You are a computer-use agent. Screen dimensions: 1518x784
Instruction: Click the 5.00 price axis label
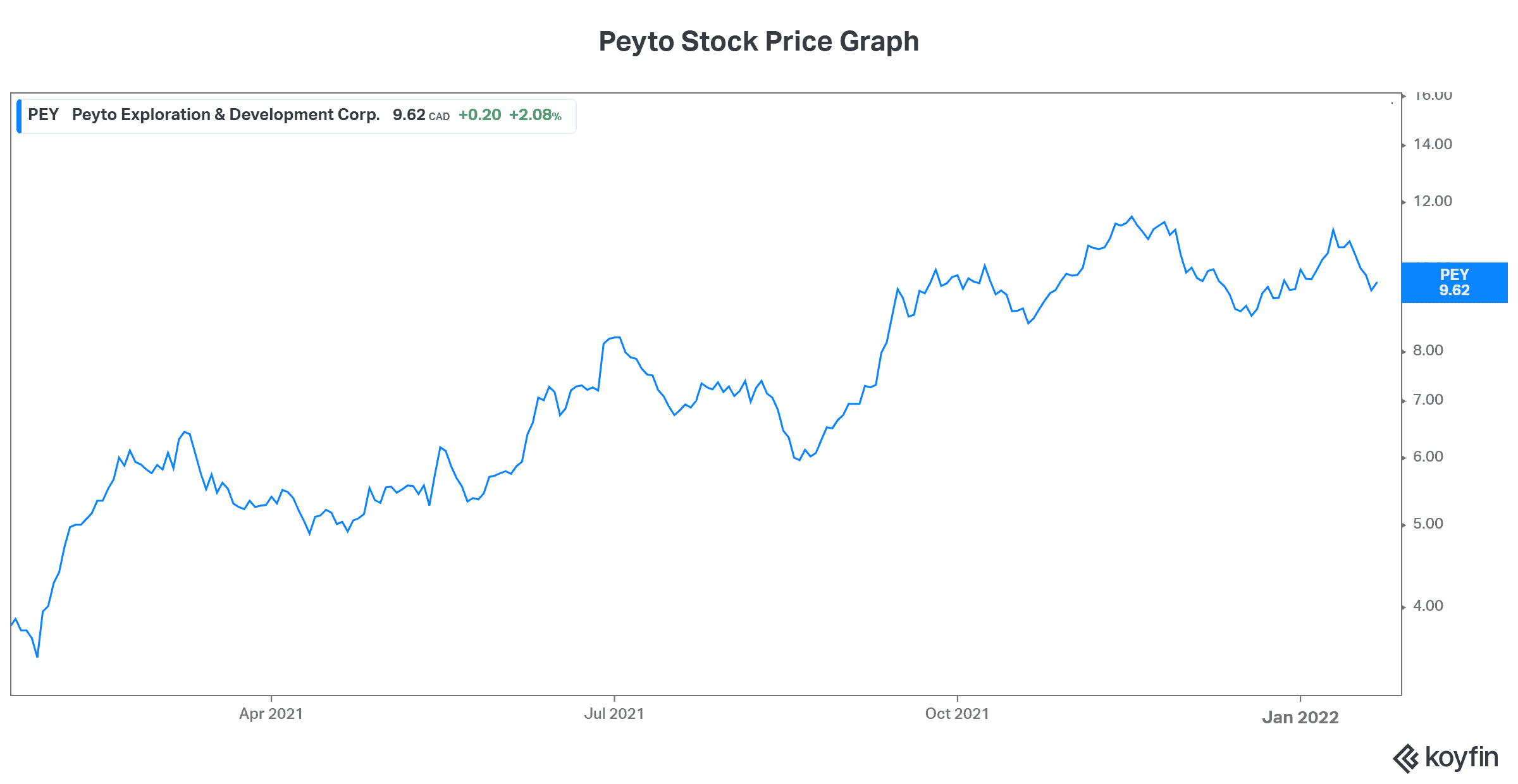coord(1428,524)
